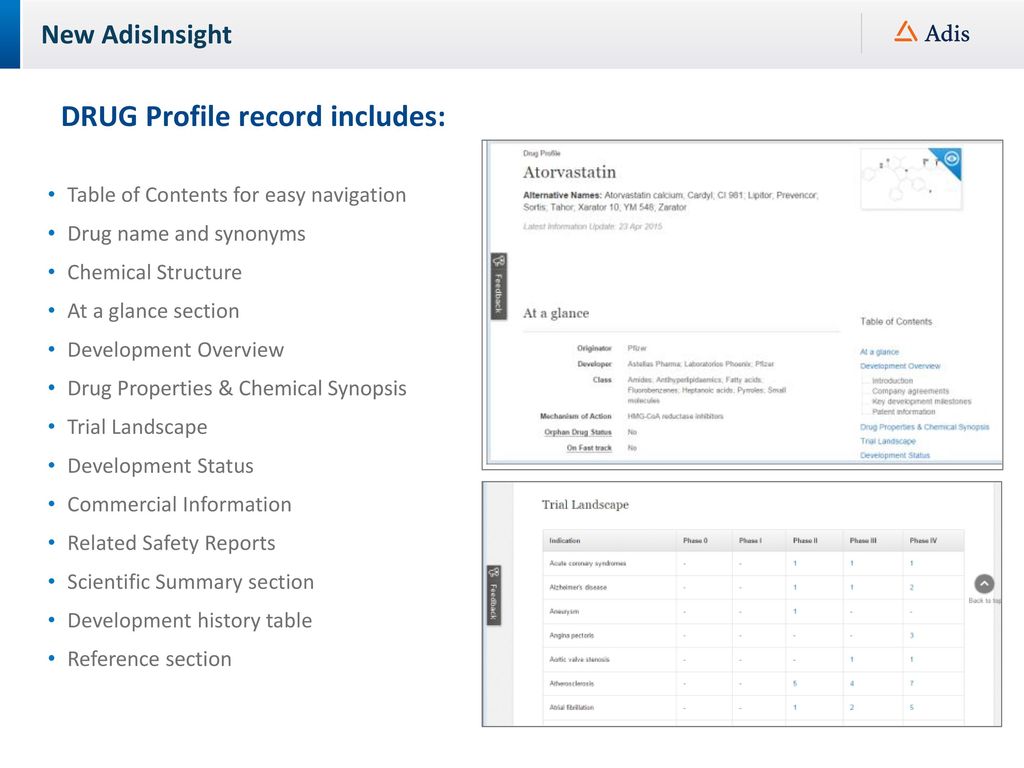Open Key development milestones in Table of Contents
The height and width of the screenshot is (768, 1024).
pos(921,402)
